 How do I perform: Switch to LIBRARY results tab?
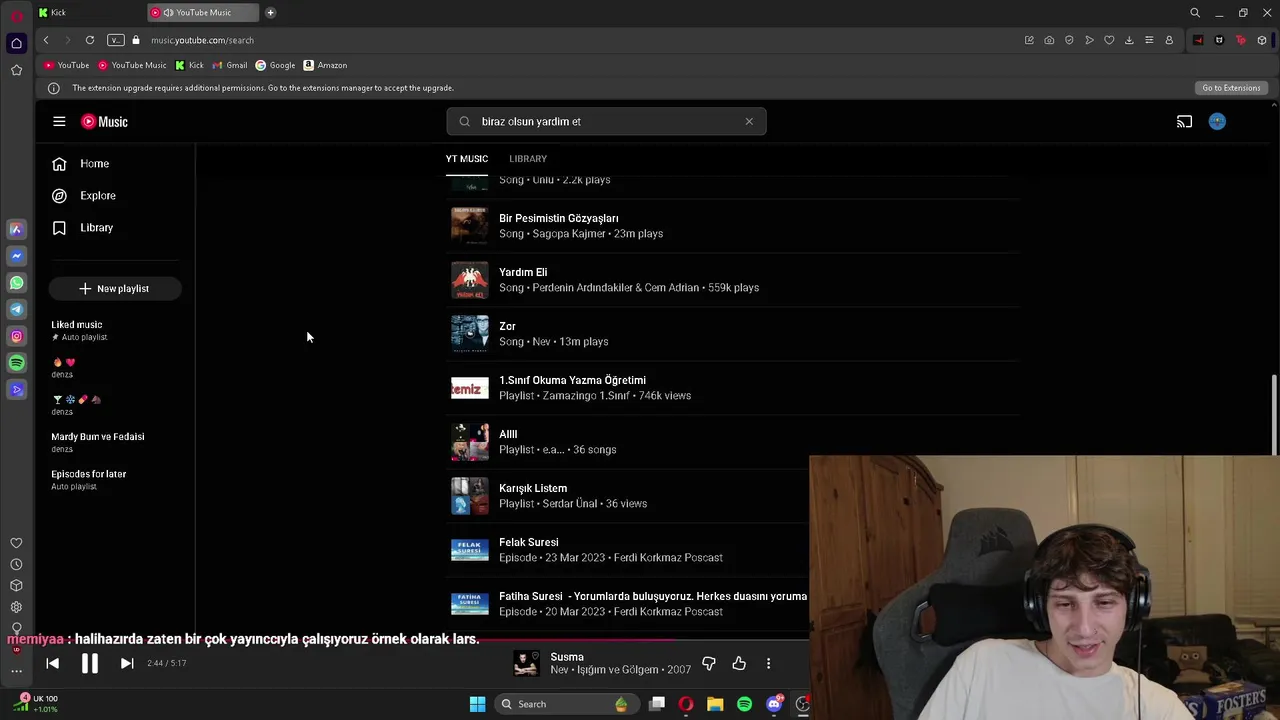[x=527, y=158]
